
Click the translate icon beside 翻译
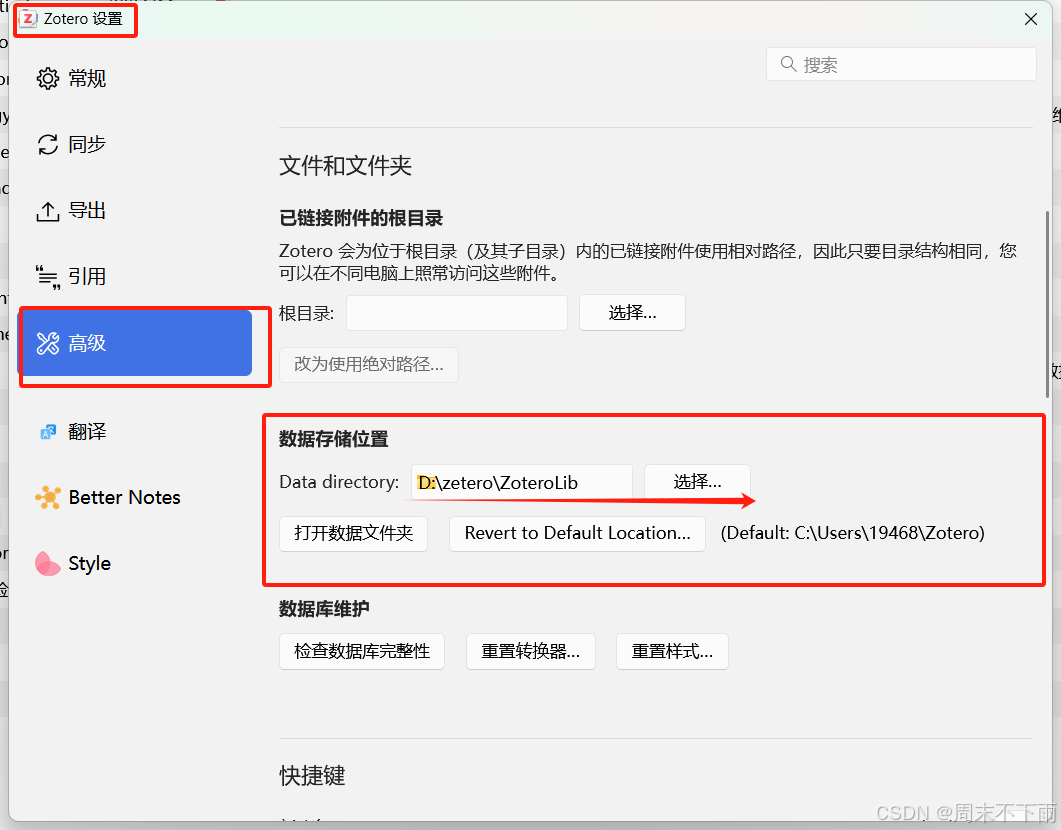(x=47, y=432)
